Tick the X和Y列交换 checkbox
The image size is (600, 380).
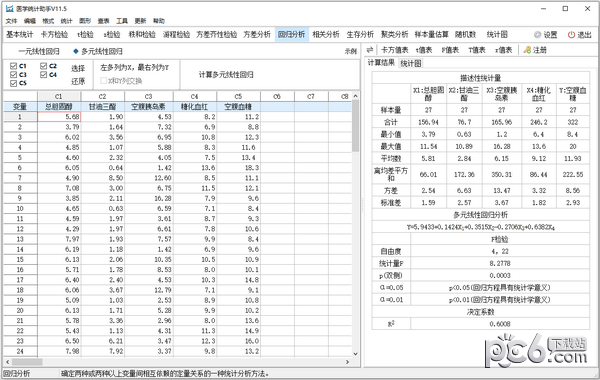point(103,81)
